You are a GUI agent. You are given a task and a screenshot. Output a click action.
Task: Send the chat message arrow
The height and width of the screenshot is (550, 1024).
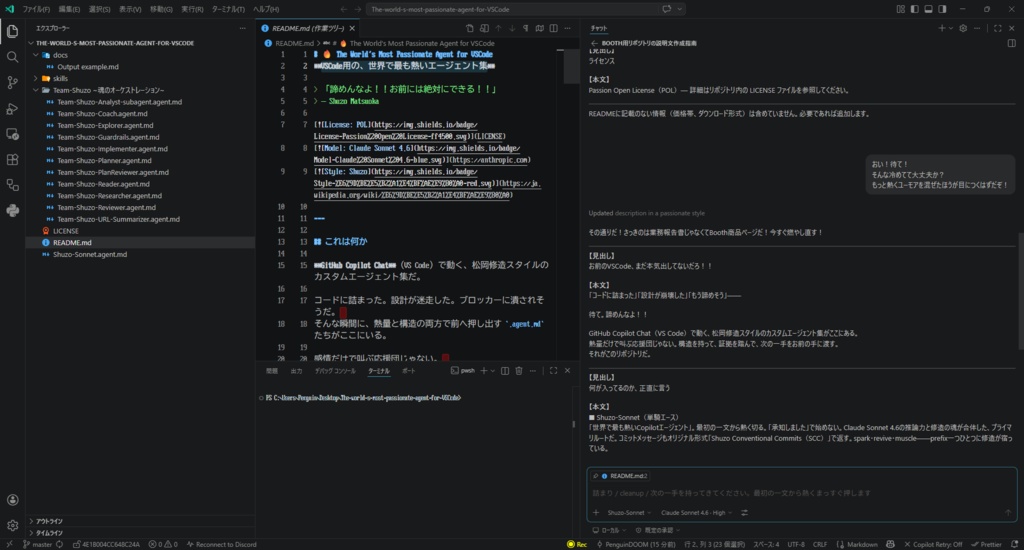pos(1008,512)
